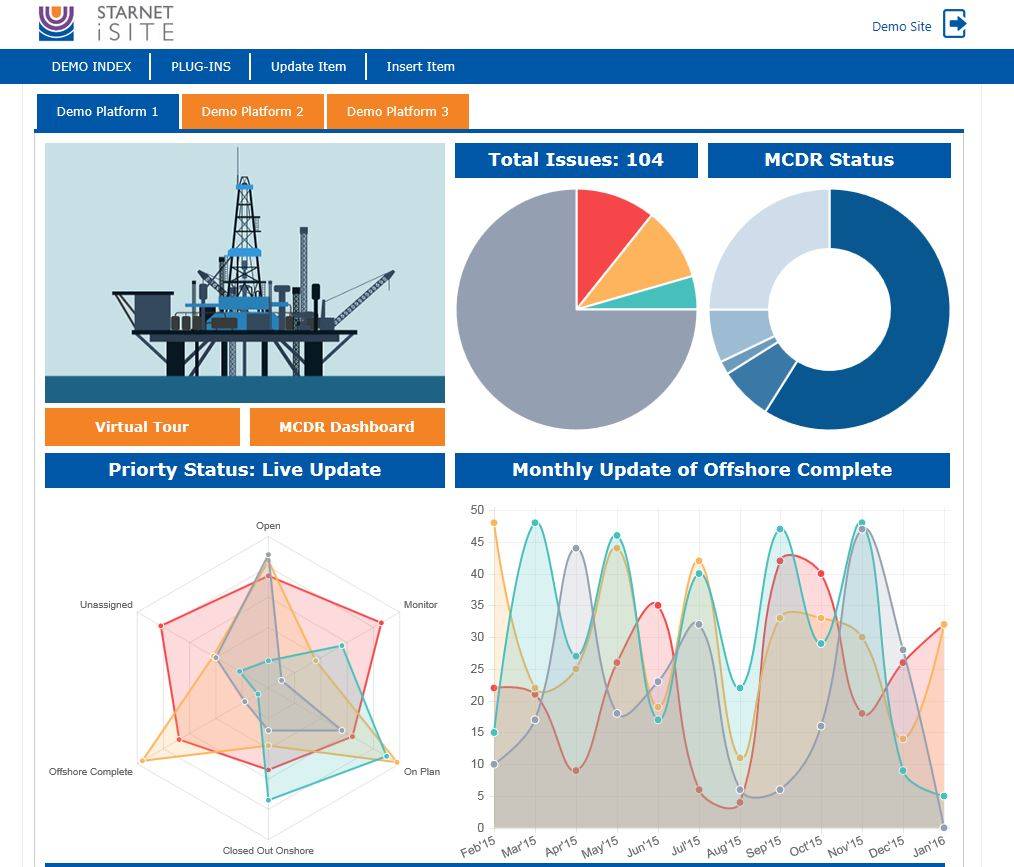Click the logout arrow icon

955,25
